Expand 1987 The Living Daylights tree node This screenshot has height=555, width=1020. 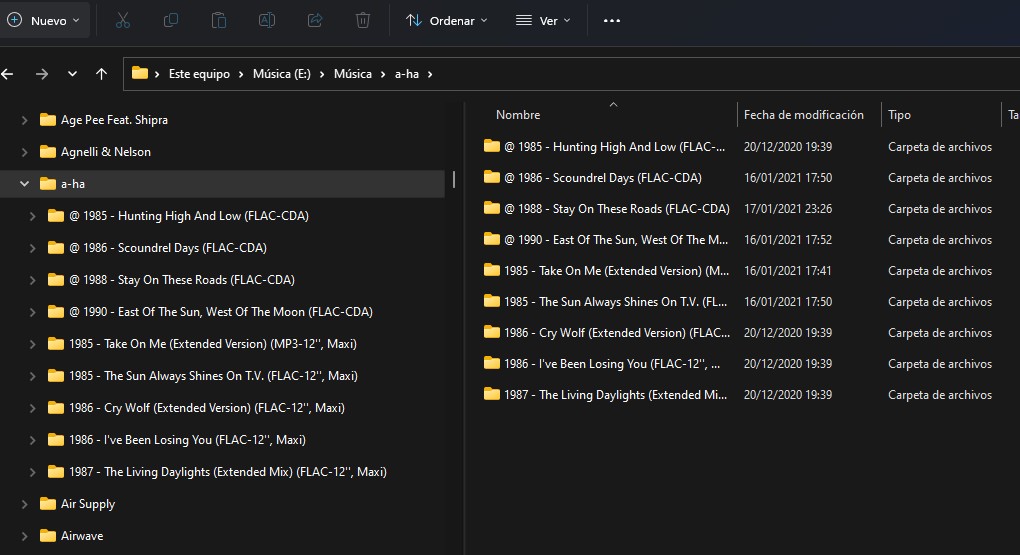tap(33, 472)
